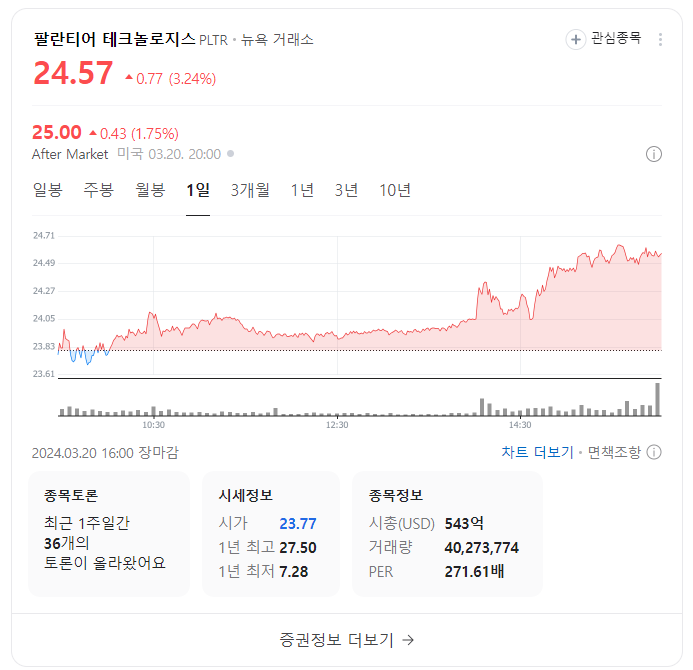Select the 1일 chart tab
This screenshot has width=693, height=670.
coord(198,190)
